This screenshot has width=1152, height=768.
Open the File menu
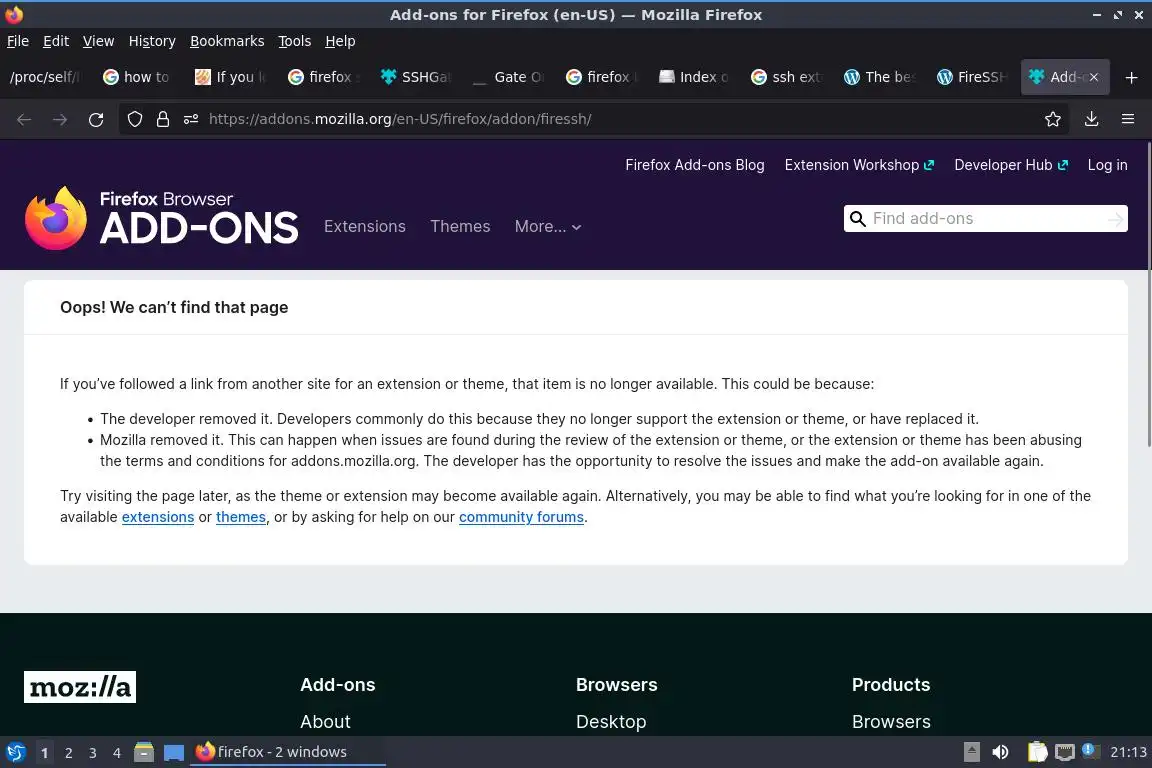point(18,41)
